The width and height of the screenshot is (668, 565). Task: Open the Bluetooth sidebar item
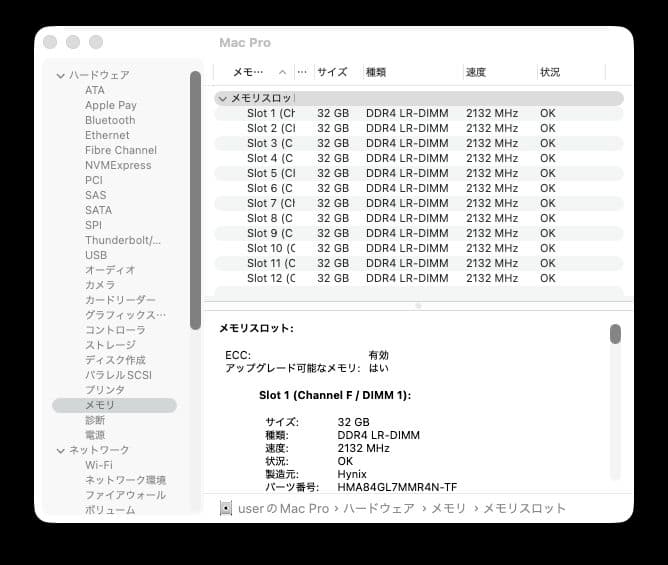tap(110, 120)
